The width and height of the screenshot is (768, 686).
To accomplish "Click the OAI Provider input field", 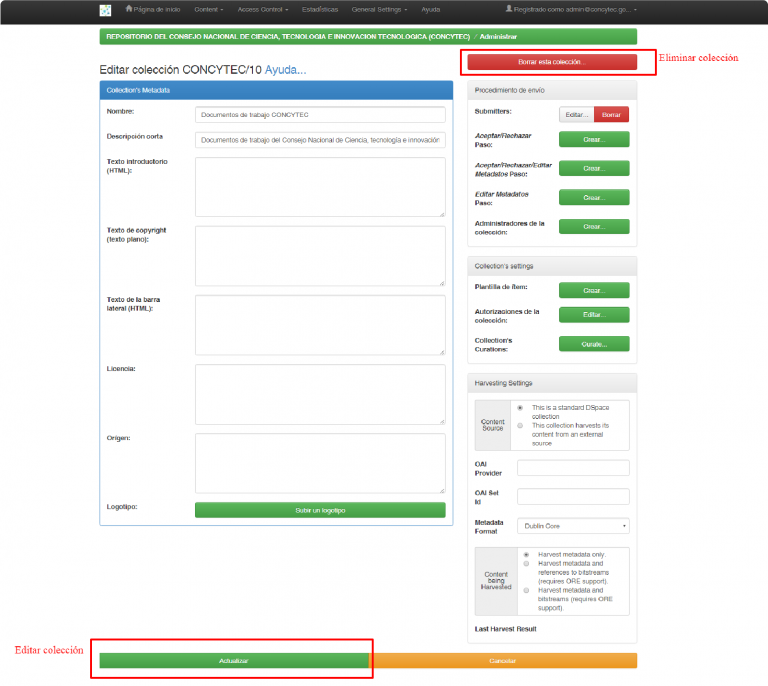I will pyautogui.click(x=573, y=468).
